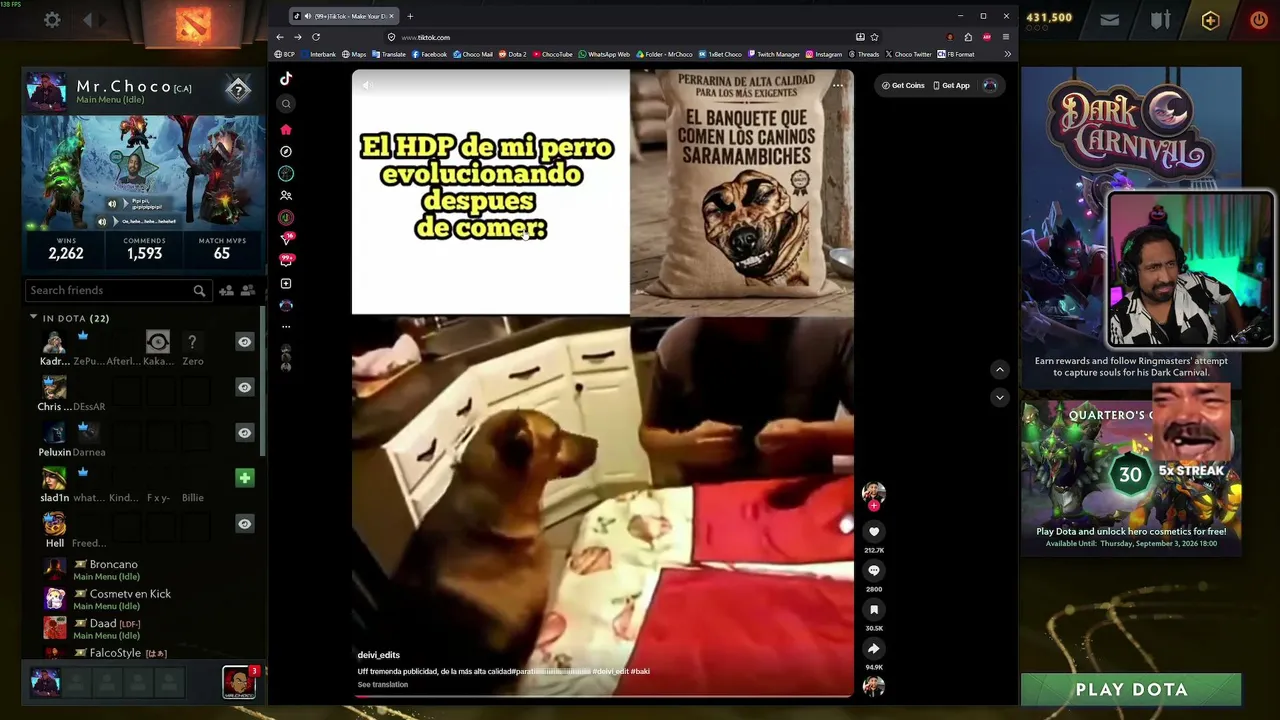Image resolution: width=1280 pixels, height=720 pixels.
Task: Open the video comments bubble icon
Action: [873, 570]
